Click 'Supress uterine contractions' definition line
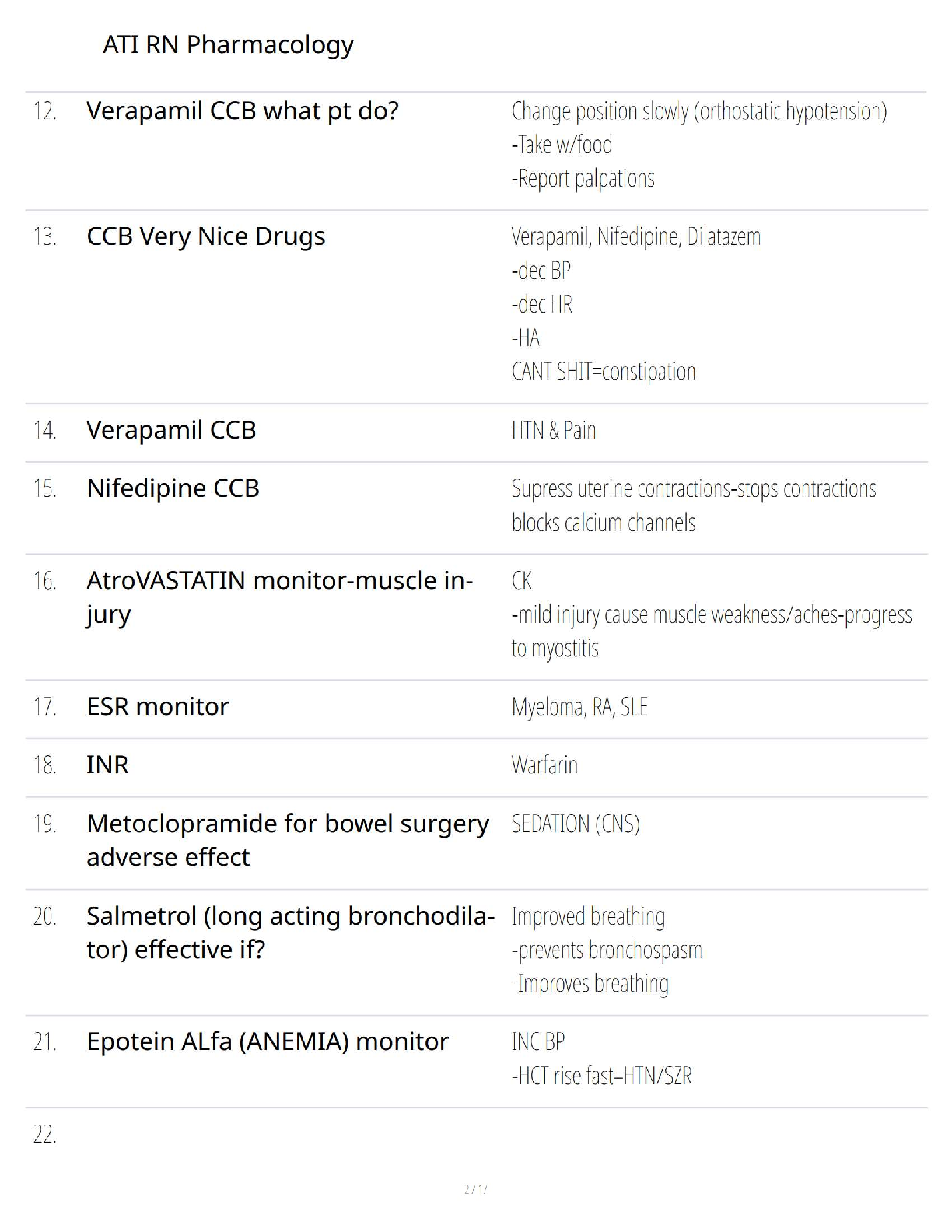Screen dimensions: 952x1232 tap(693, 489)
